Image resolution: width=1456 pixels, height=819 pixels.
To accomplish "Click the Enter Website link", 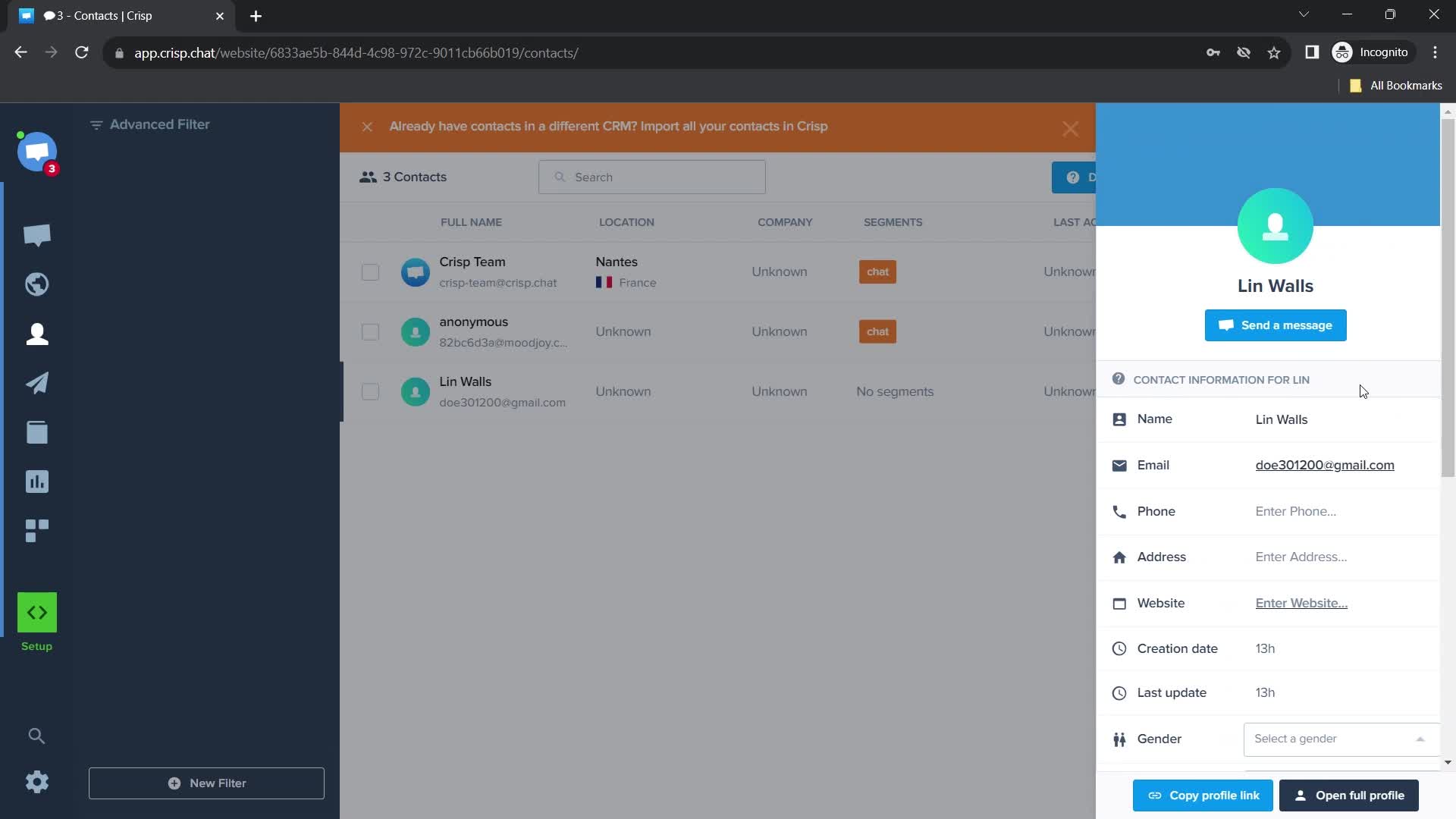I will [1301, 603].
